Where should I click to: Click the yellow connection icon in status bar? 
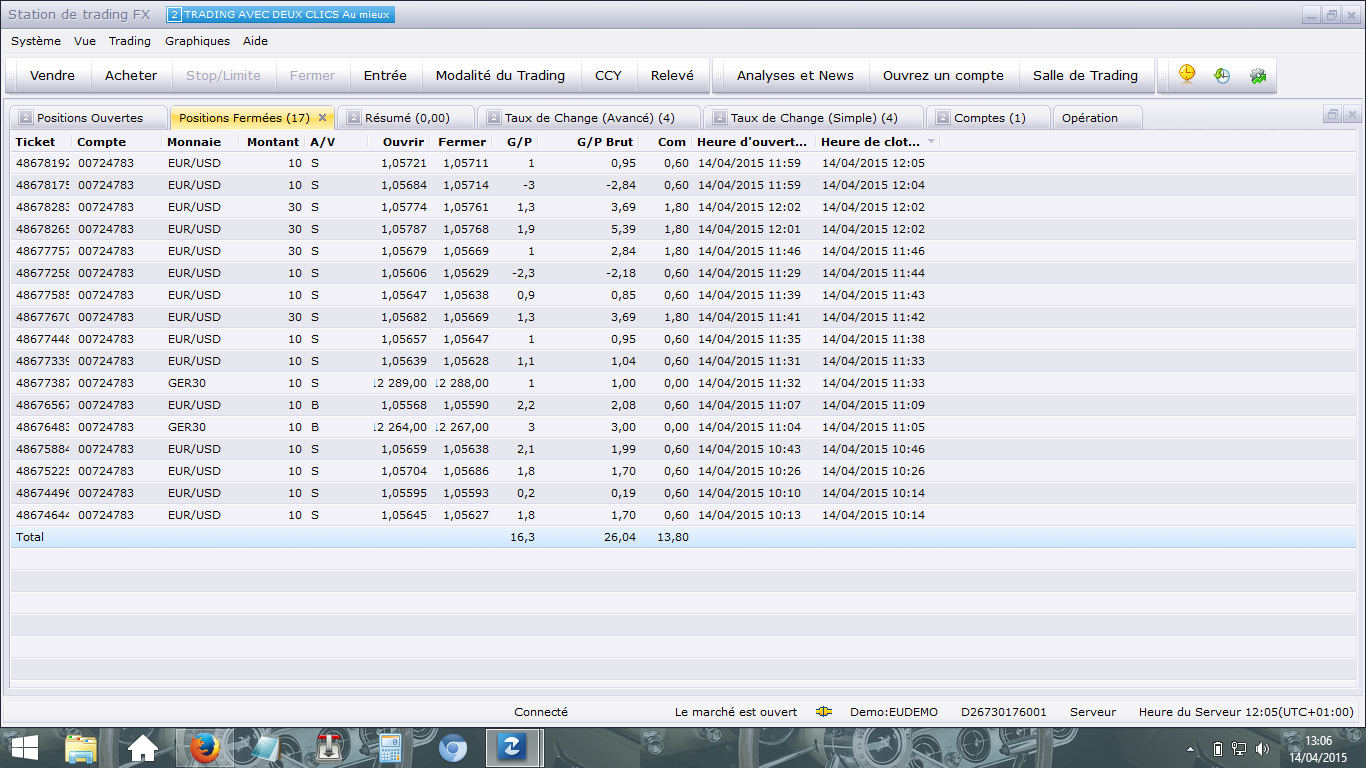[x=824, y=712]
